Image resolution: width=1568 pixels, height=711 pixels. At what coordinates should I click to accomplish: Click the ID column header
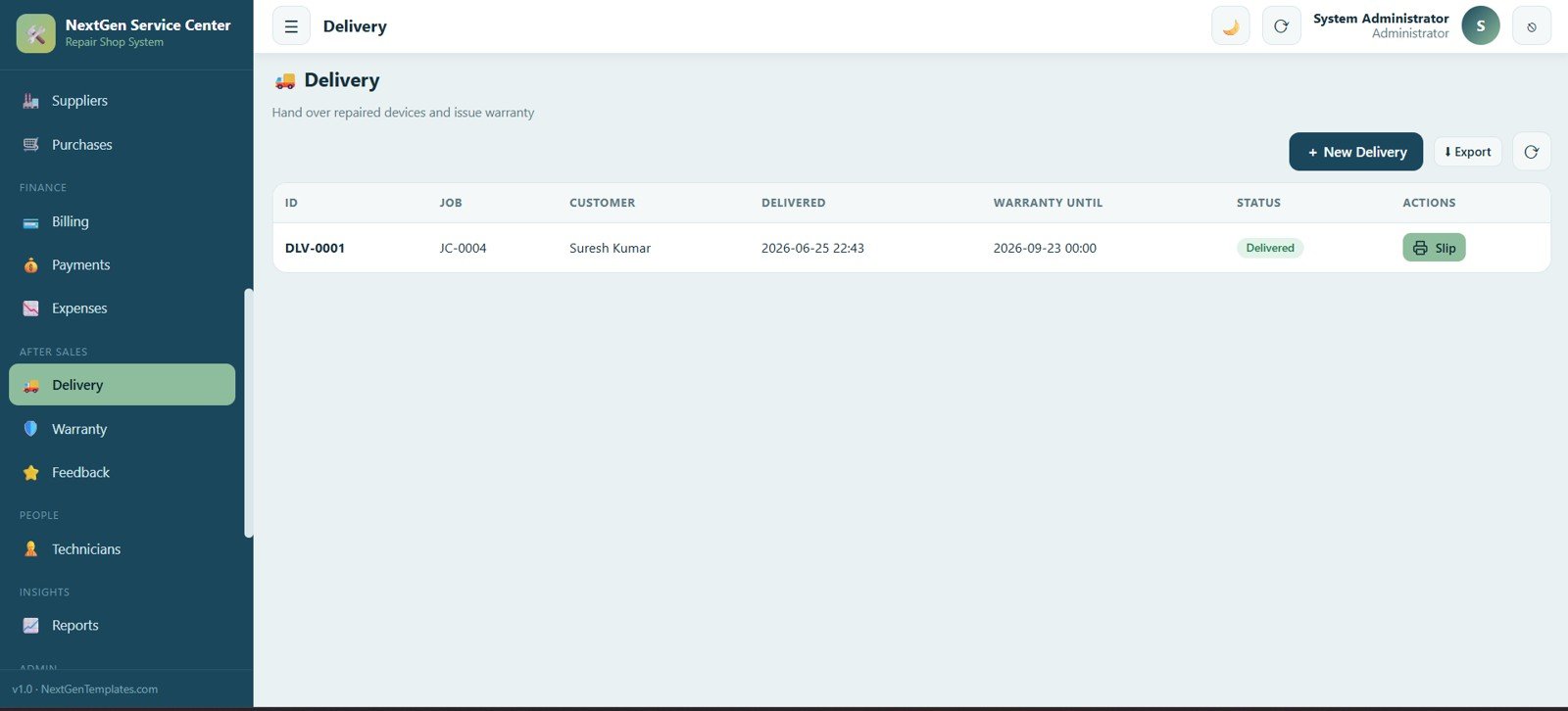[x=291, y=203]
